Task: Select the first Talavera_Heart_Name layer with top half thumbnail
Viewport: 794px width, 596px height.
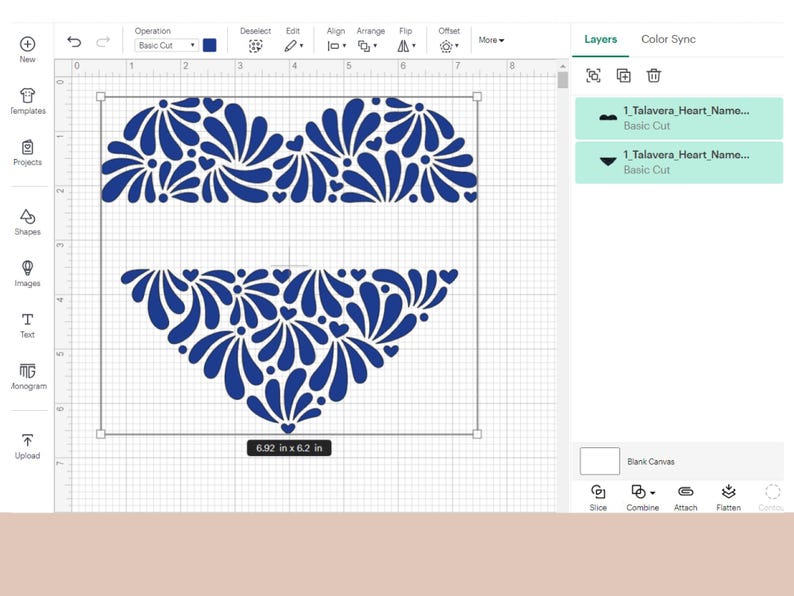Action: [679, 118]
